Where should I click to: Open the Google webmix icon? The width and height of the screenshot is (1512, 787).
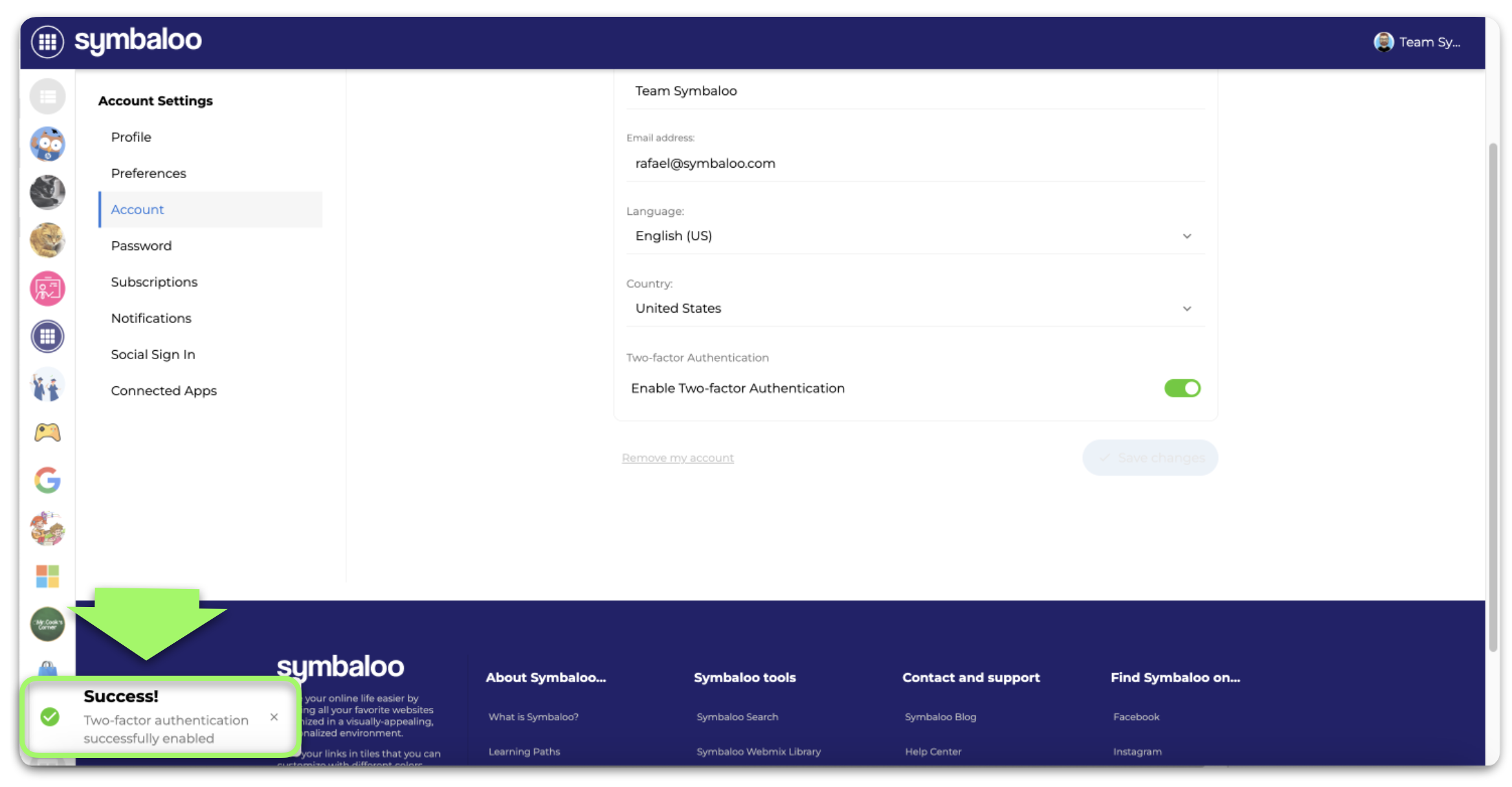(47, 480)
